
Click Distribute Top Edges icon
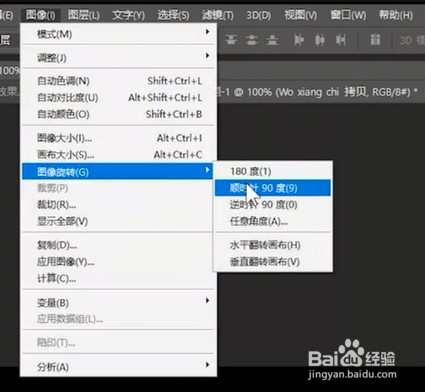231,40
